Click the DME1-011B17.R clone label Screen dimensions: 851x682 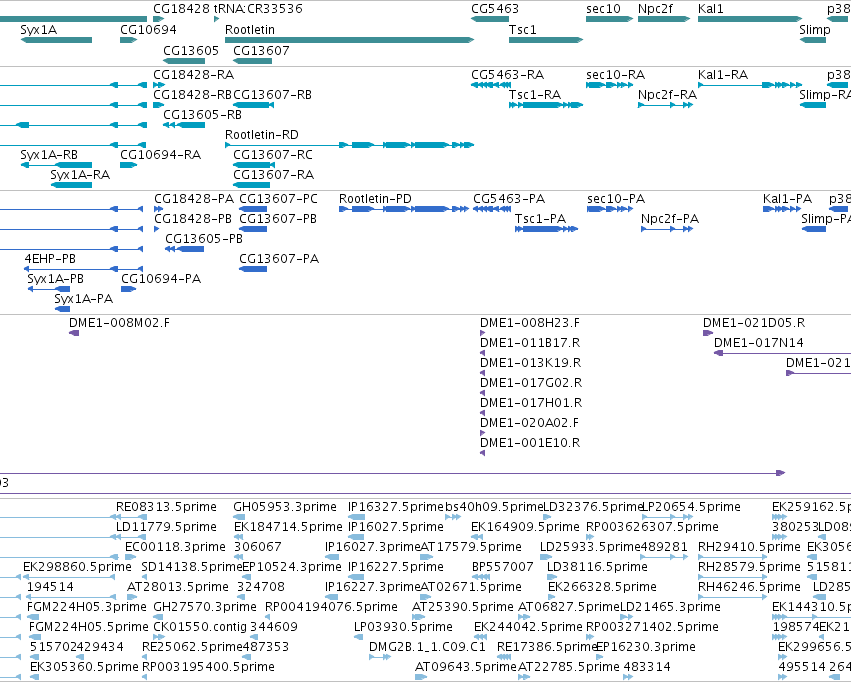tap(530, 343)
